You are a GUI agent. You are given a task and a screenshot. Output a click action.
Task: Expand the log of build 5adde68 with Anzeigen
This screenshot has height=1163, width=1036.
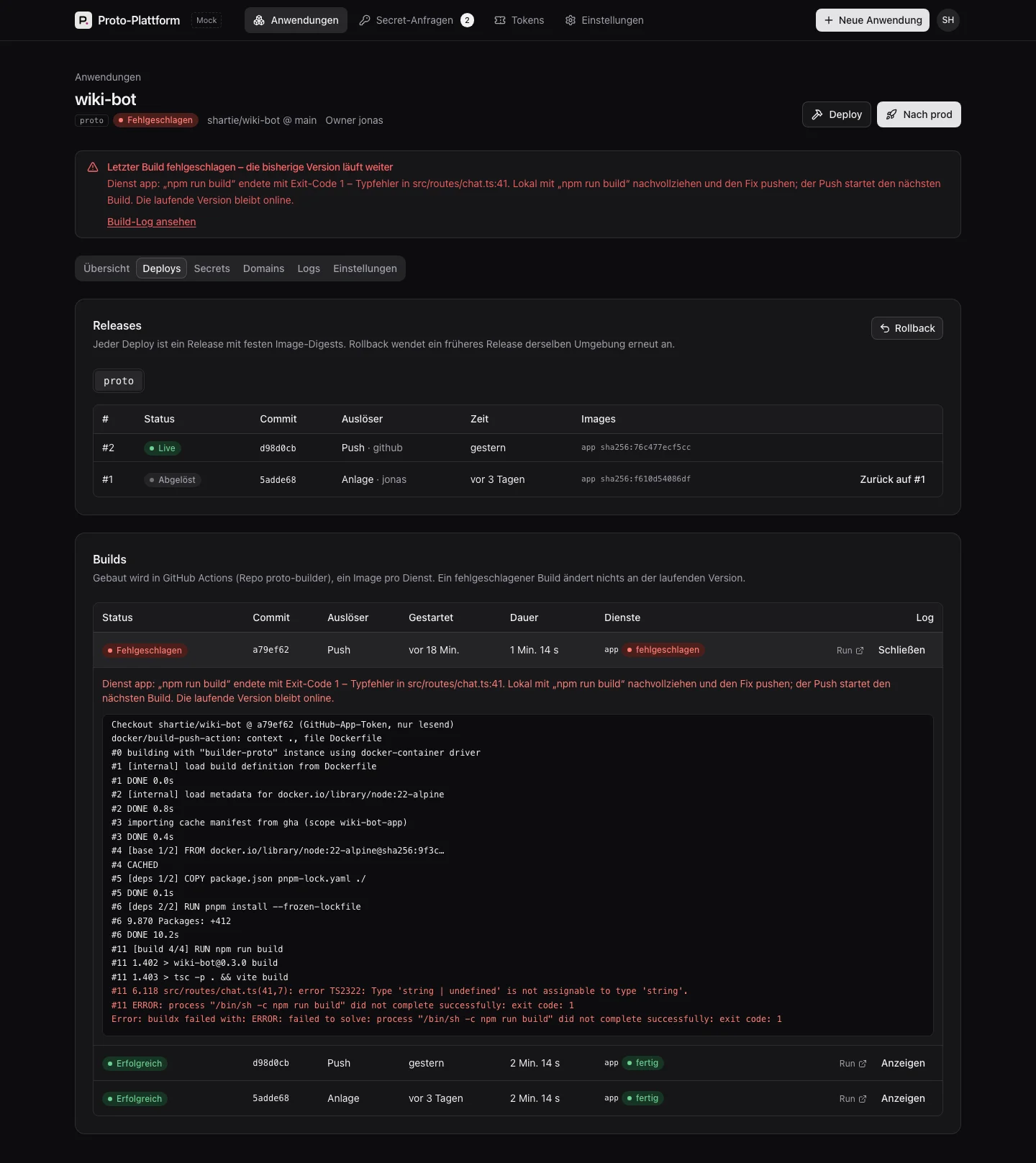pyautogui.click(x=903, y=1098)
